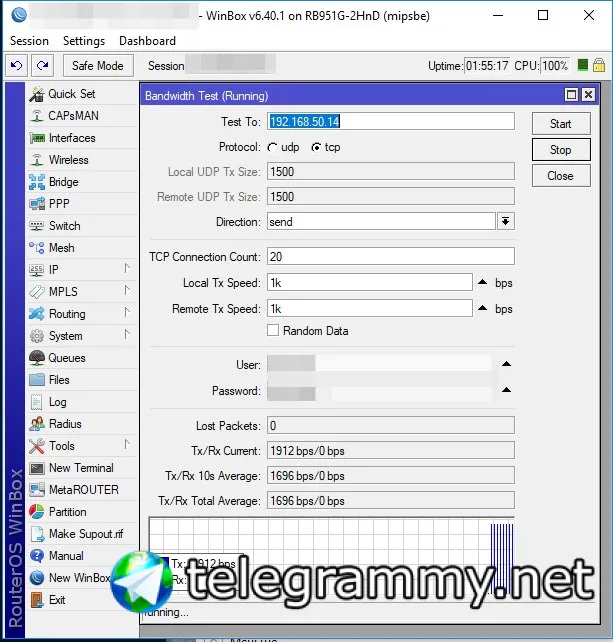The width and height of the screenshot is (613, 642).
Task: Click the padlock icon near CPU
Action: point(599,65)
